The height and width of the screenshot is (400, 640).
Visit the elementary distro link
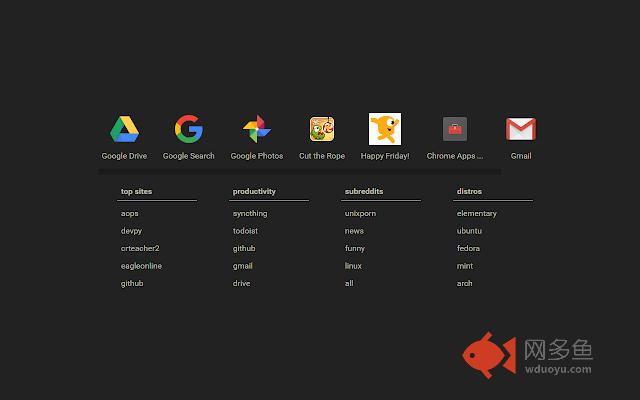(x=477, y=213)
